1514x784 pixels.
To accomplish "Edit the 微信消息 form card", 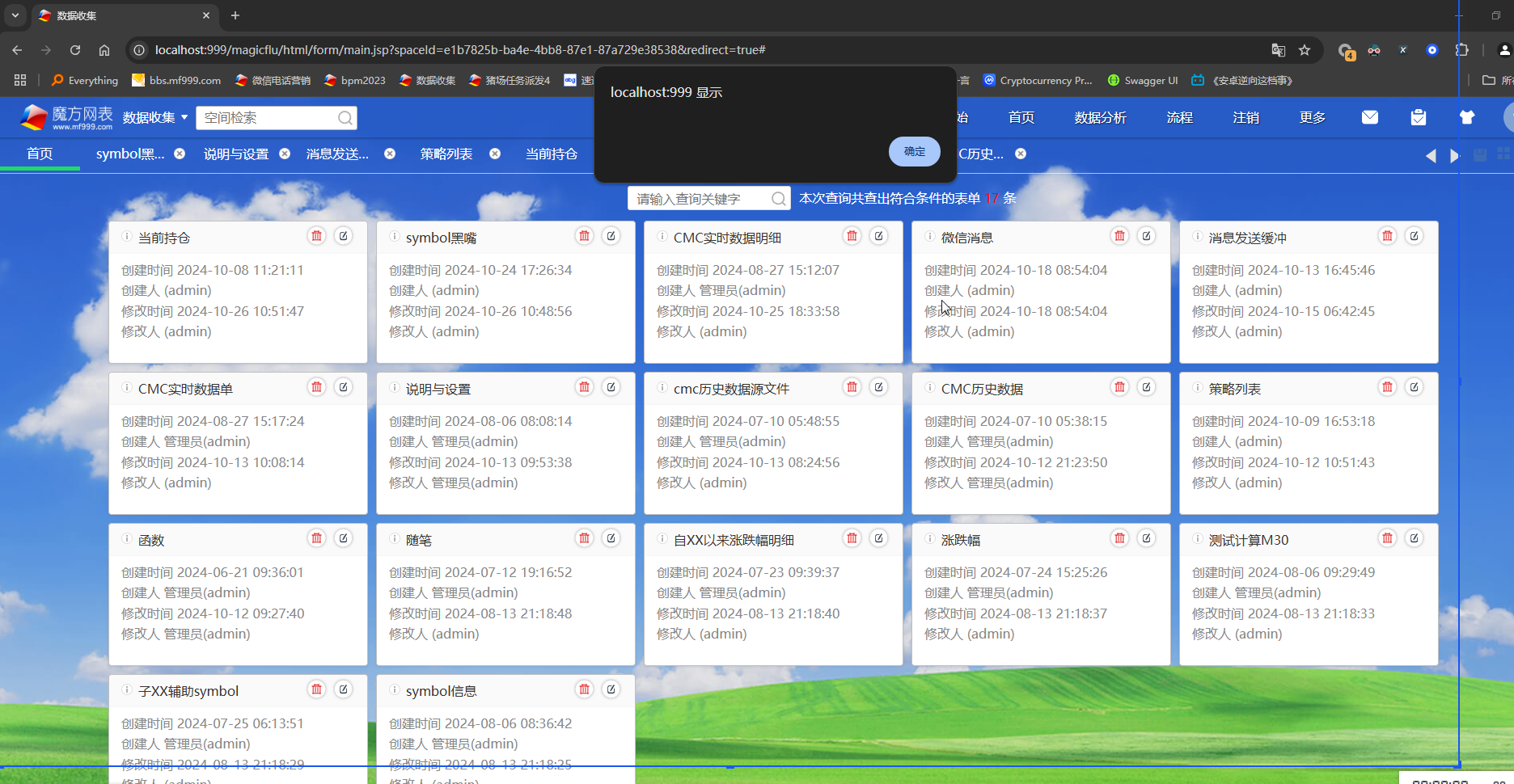I will (x=1147, y=236).
